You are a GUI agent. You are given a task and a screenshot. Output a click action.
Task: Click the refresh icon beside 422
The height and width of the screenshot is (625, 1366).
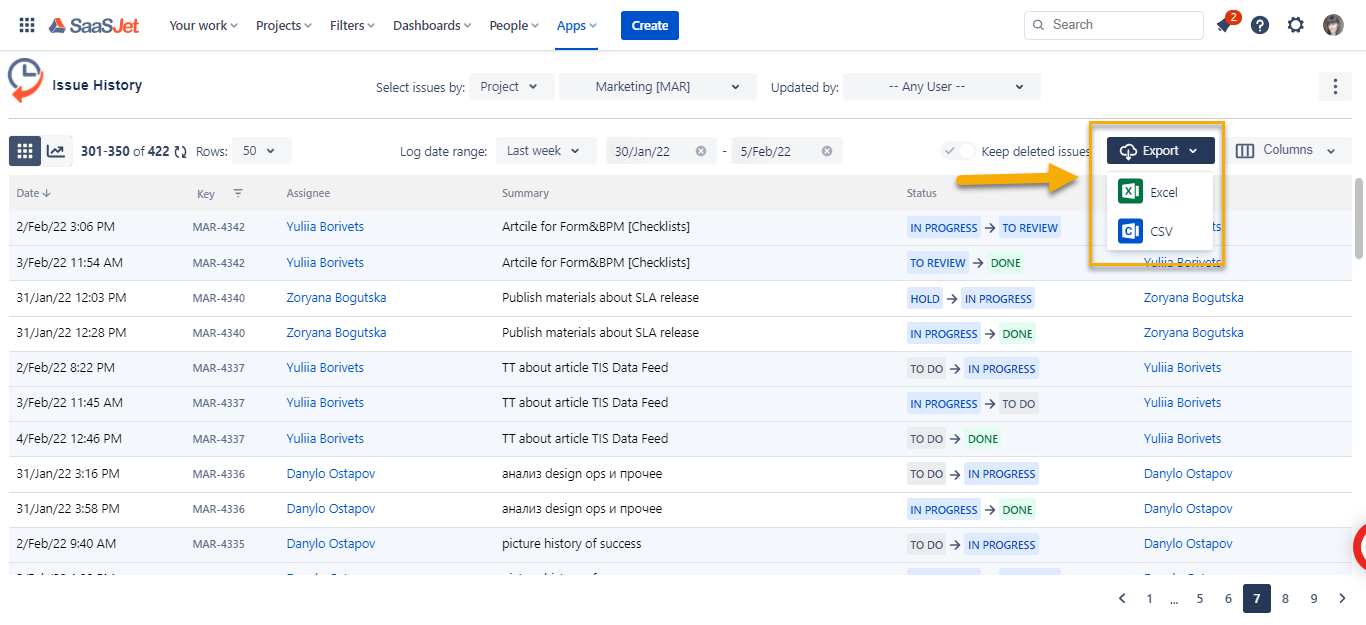click(x=180, y=152)
